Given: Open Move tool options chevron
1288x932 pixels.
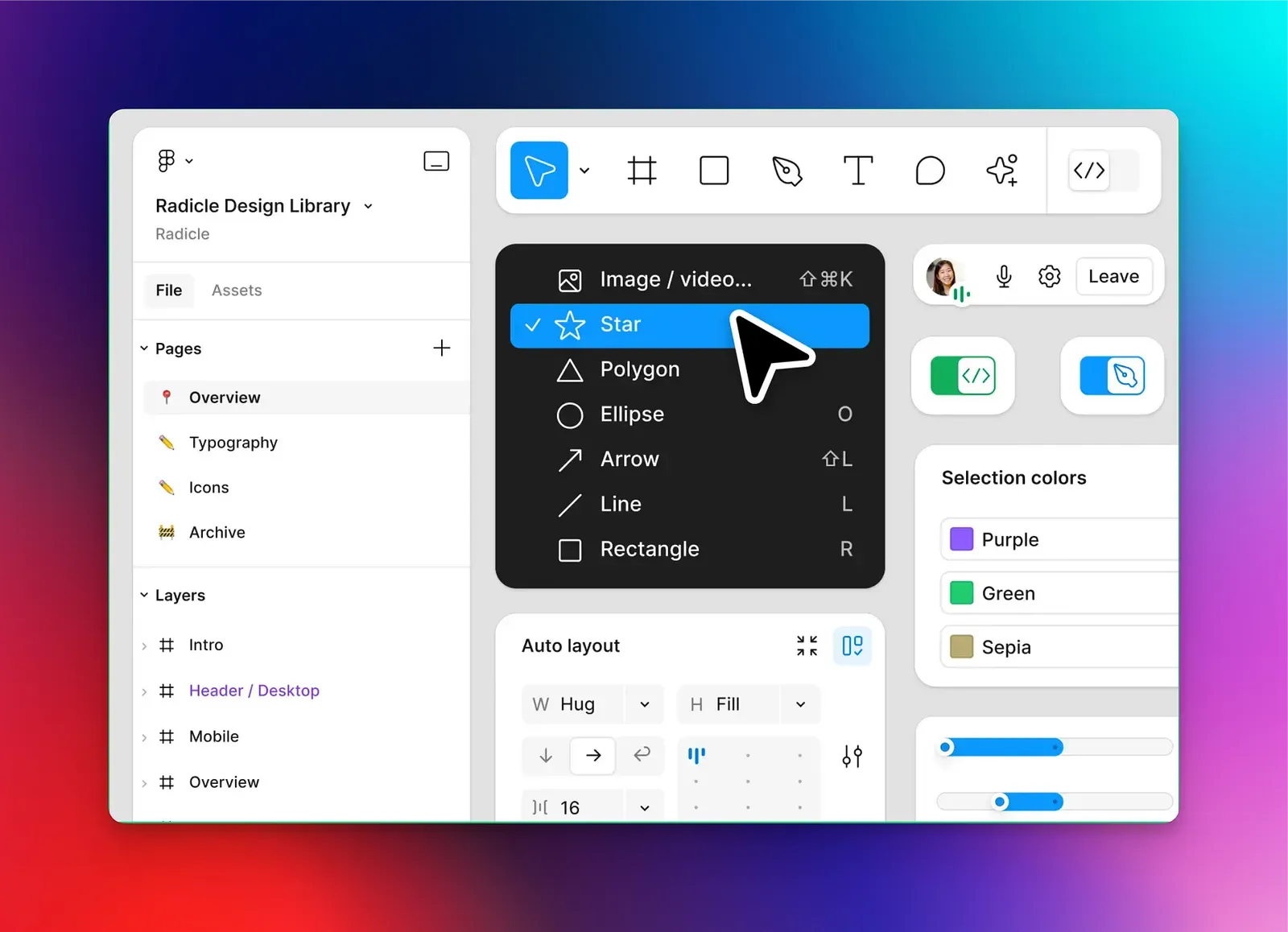Looking at the screenshot, I should [x=584, y=171].
